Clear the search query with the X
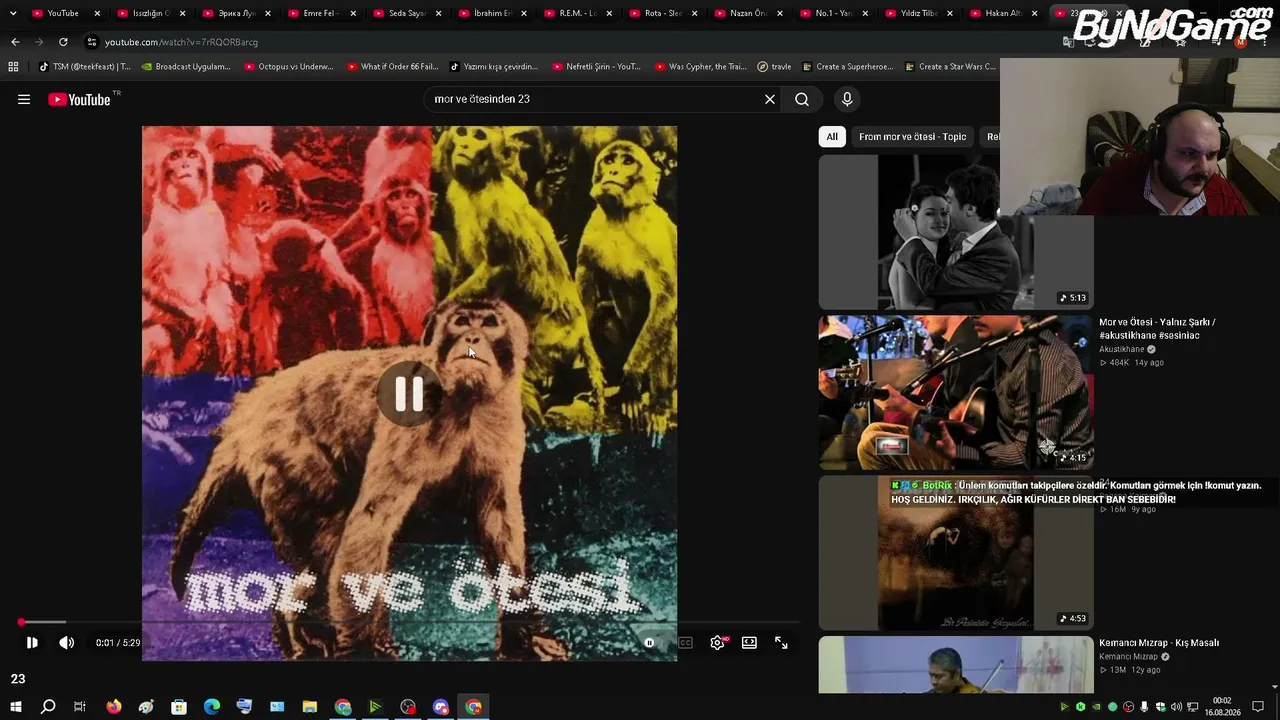 pyautogui.click(x=770, y=99)
